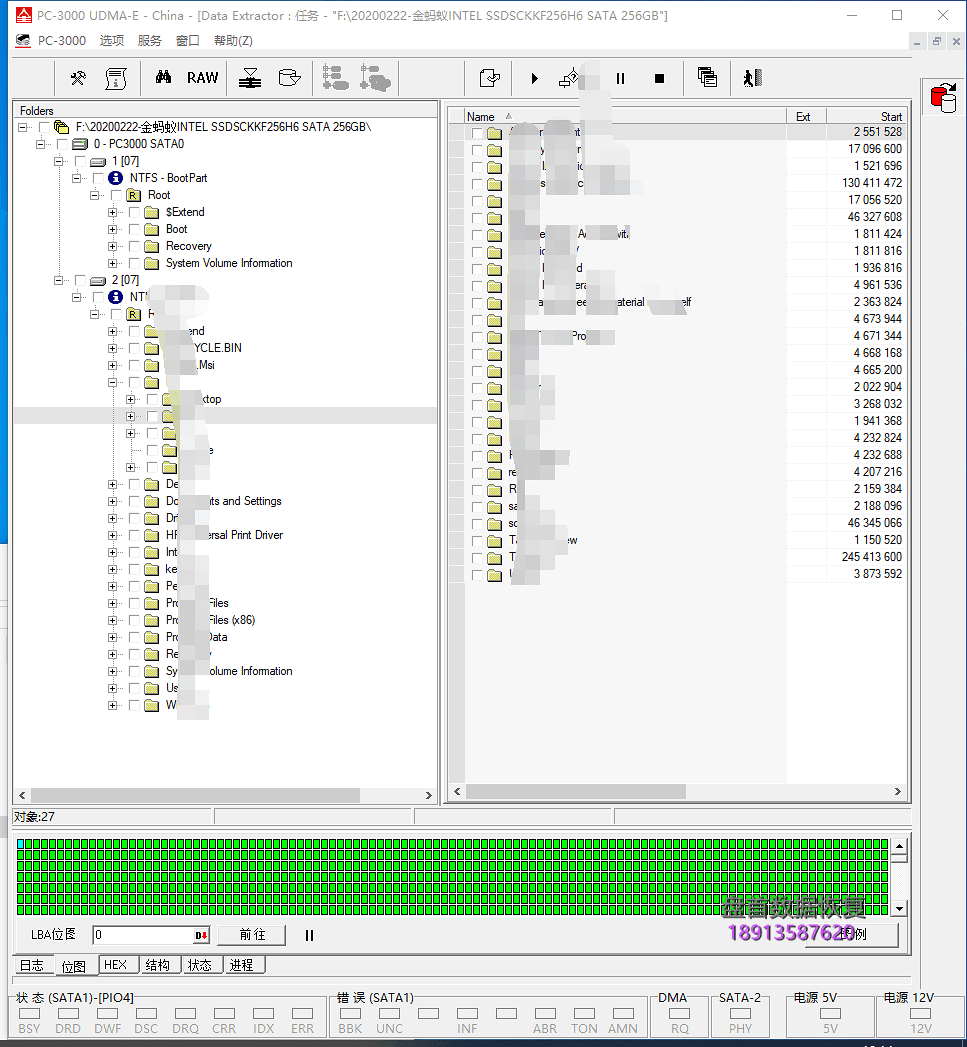The image size is (967, 1047).
Task: Click the binoculars search icon
Action: point(163,77)
